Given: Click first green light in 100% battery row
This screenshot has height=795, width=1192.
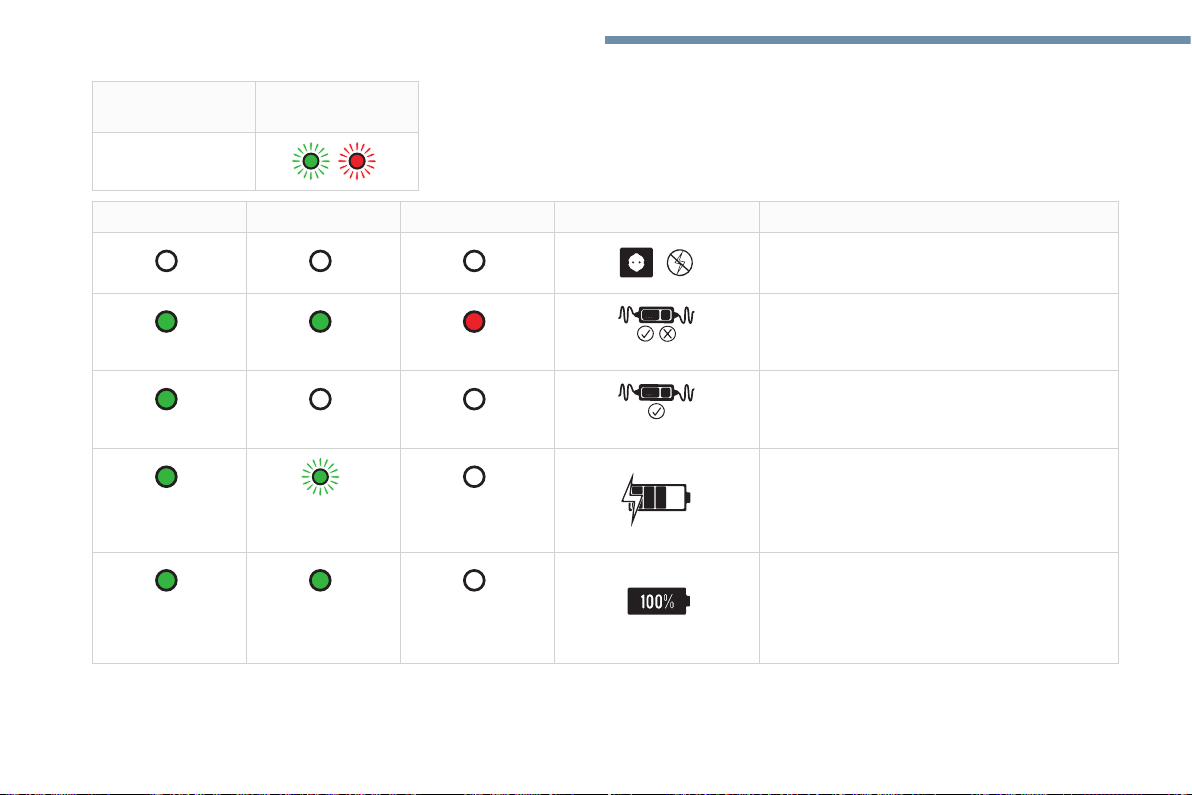Looking at the screenshot, I should pyautogui.click(x=166, y=580).
